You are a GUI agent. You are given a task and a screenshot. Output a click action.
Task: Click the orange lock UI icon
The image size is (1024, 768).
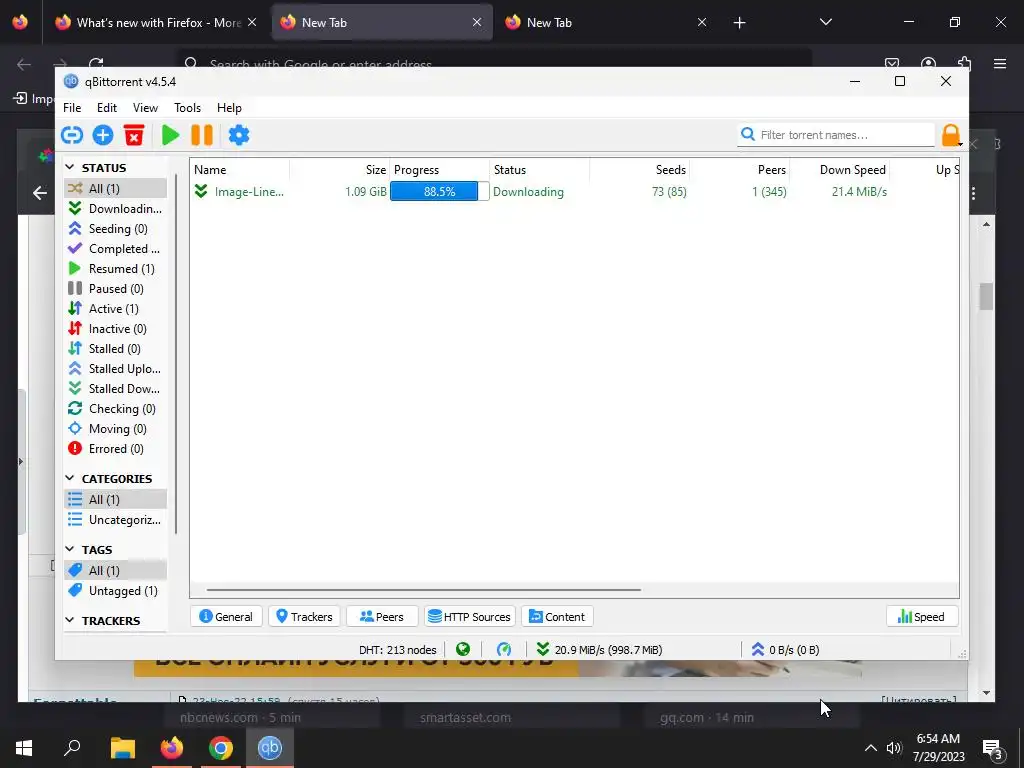951,135
